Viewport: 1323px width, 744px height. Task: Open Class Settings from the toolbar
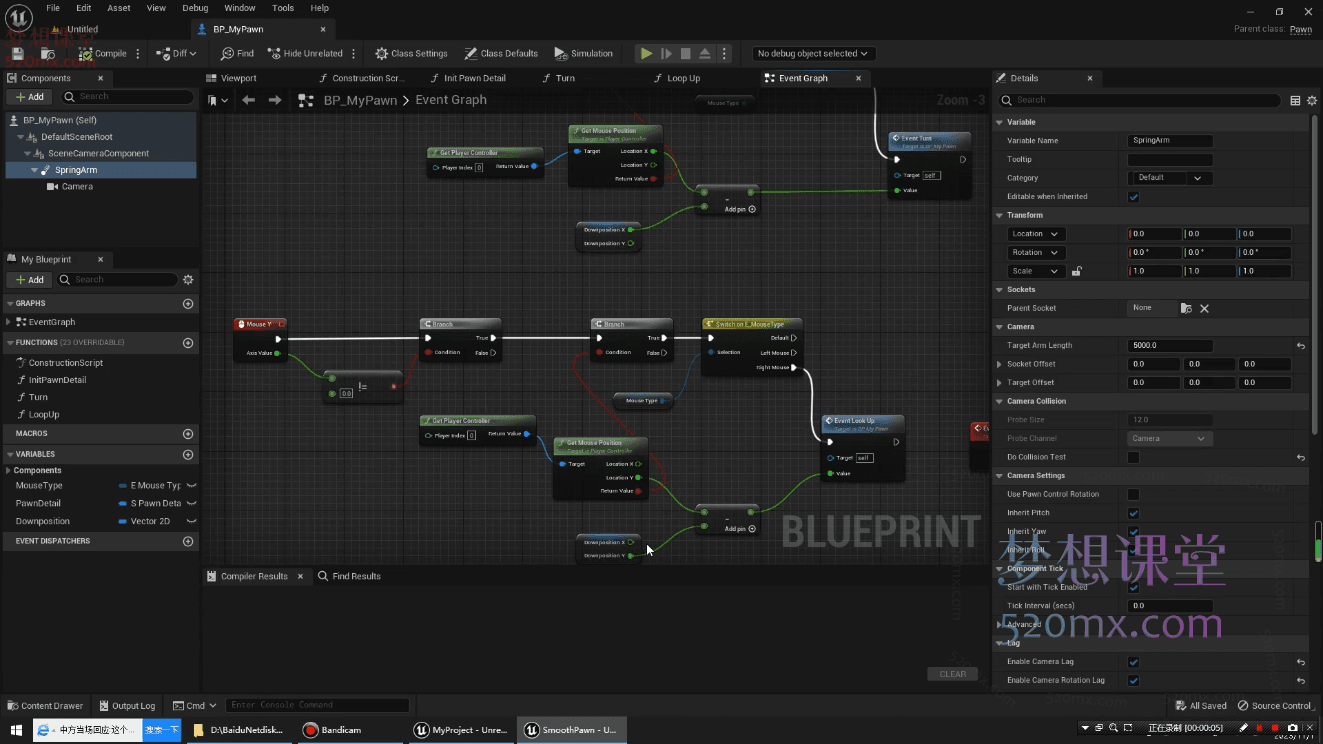click(411, 54)
